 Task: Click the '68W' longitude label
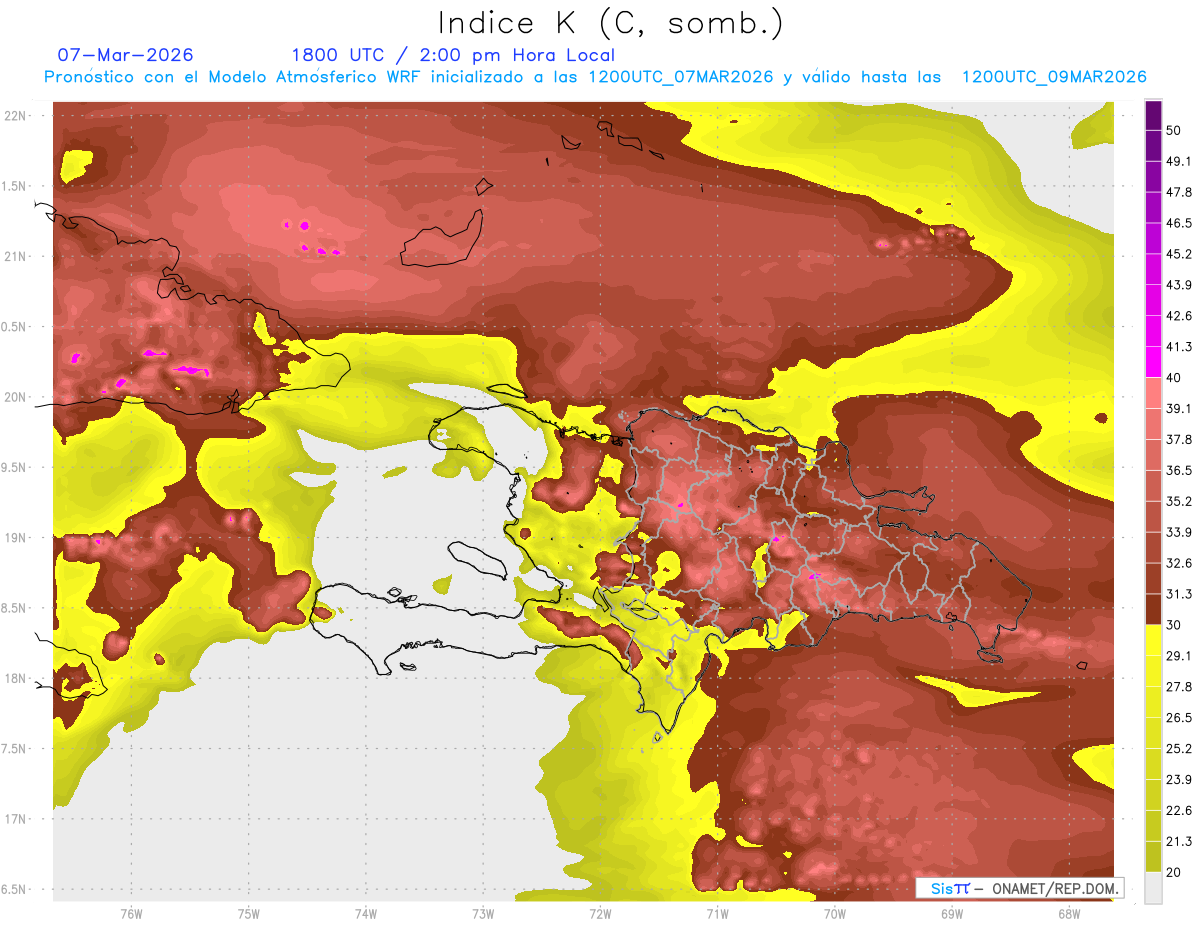tap(1069, 914)
